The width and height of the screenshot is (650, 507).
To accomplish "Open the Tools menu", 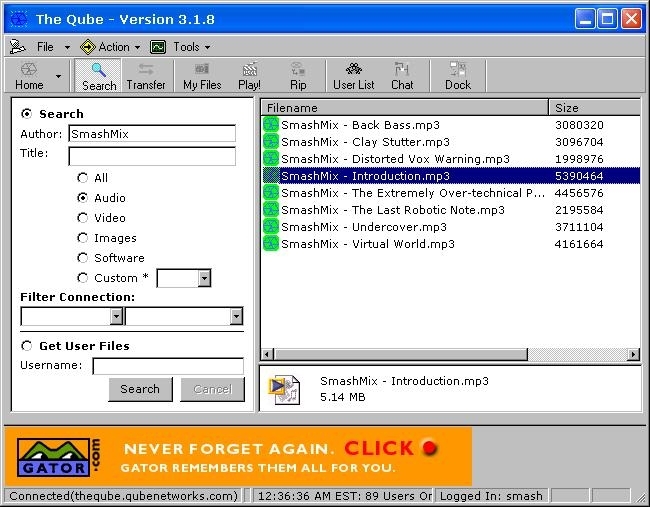I will [187, 47].
